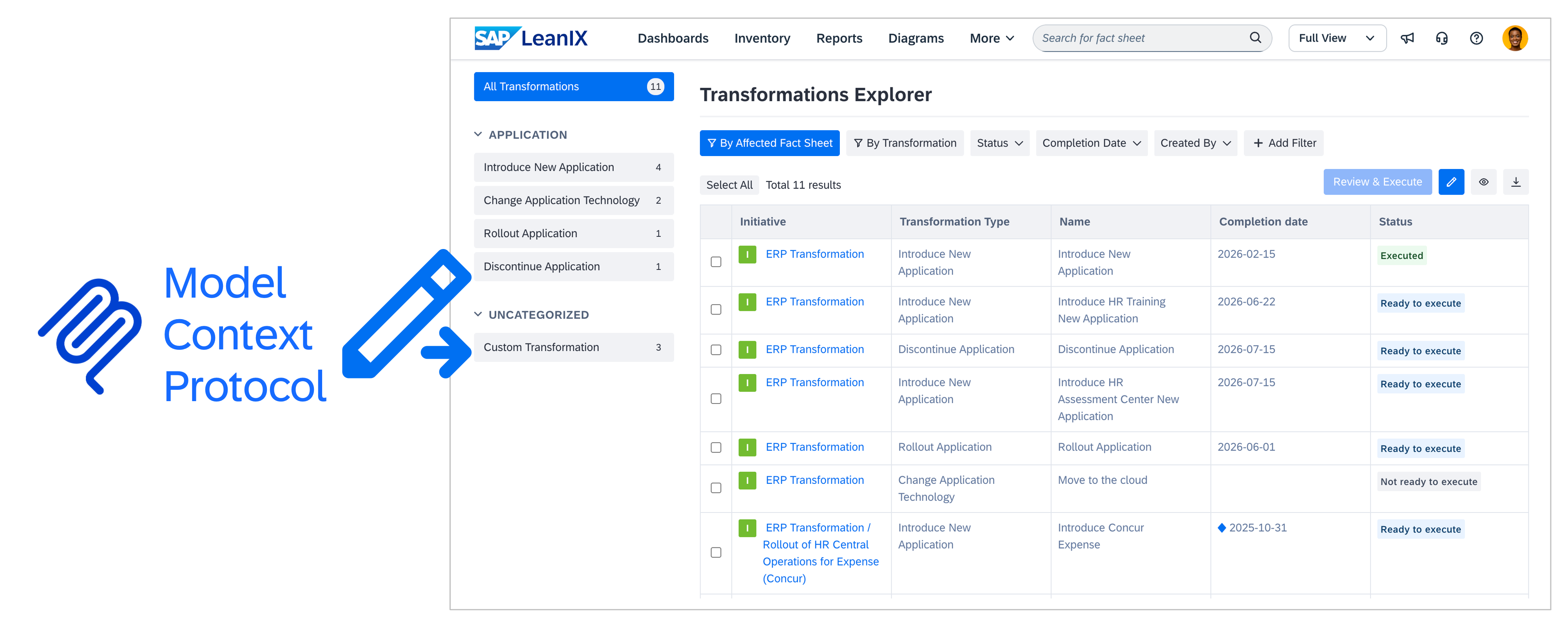Click the Add Filter button
This screenshot has height=627, width=1568.
[1284, 143]
